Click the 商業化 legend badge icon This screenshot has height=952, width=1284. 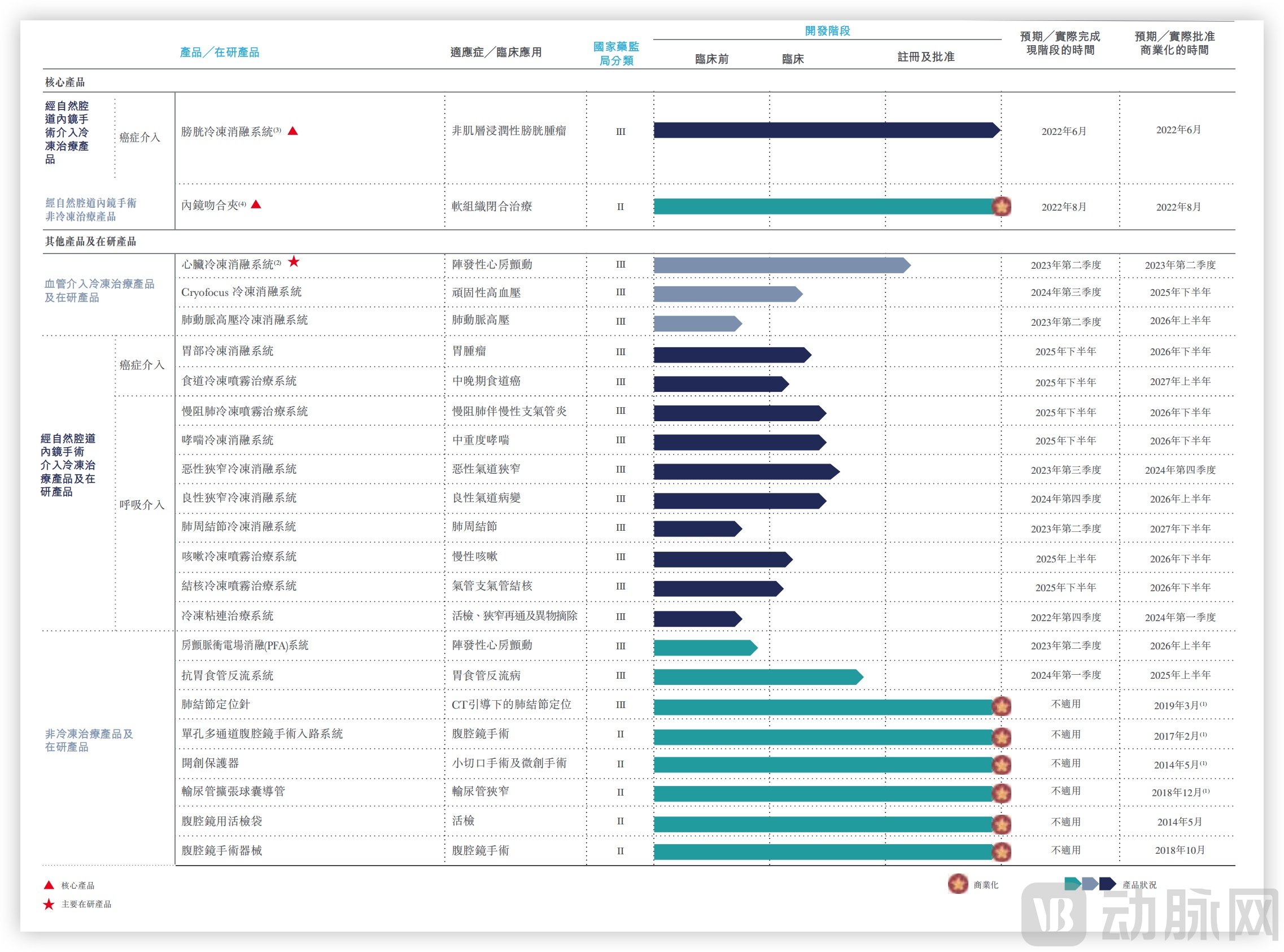pos(957,884)
